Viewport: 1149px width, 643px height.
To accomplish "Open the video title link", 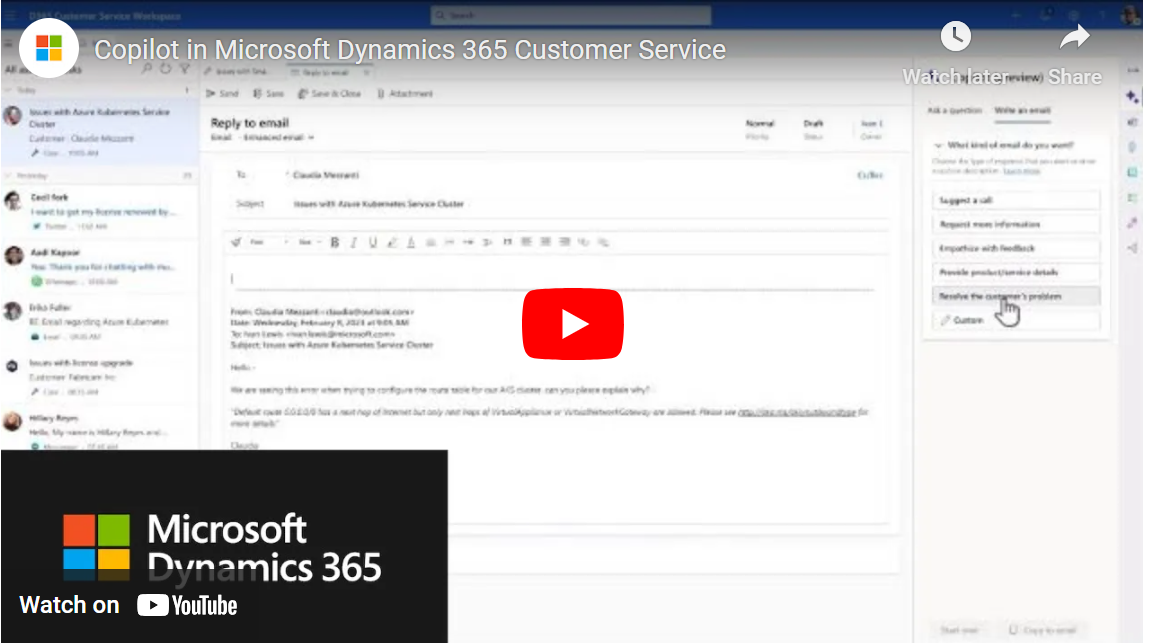I will tap(410, 49).
